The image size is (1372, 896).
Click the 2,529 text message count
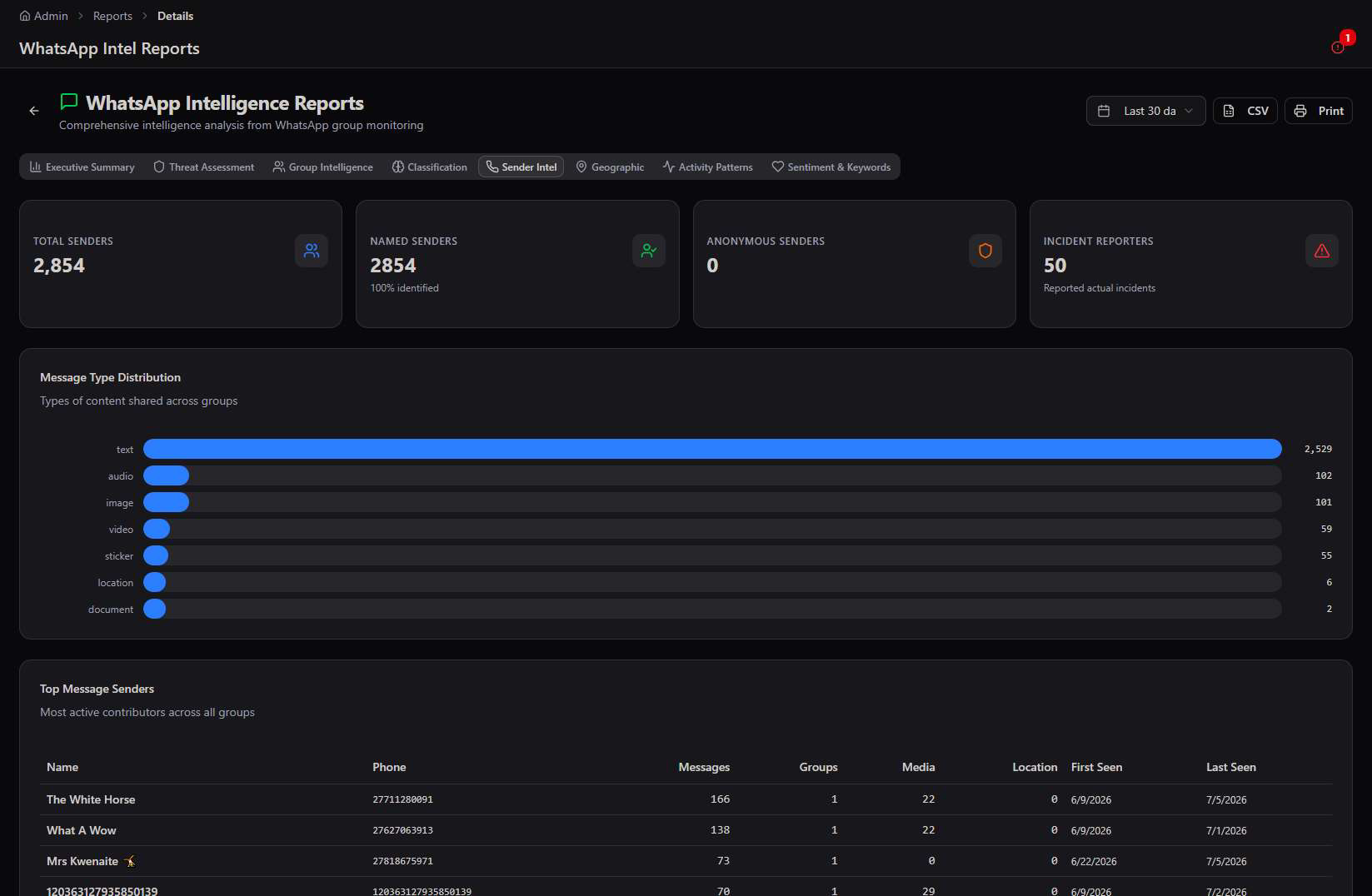(x=1318, y=449)
